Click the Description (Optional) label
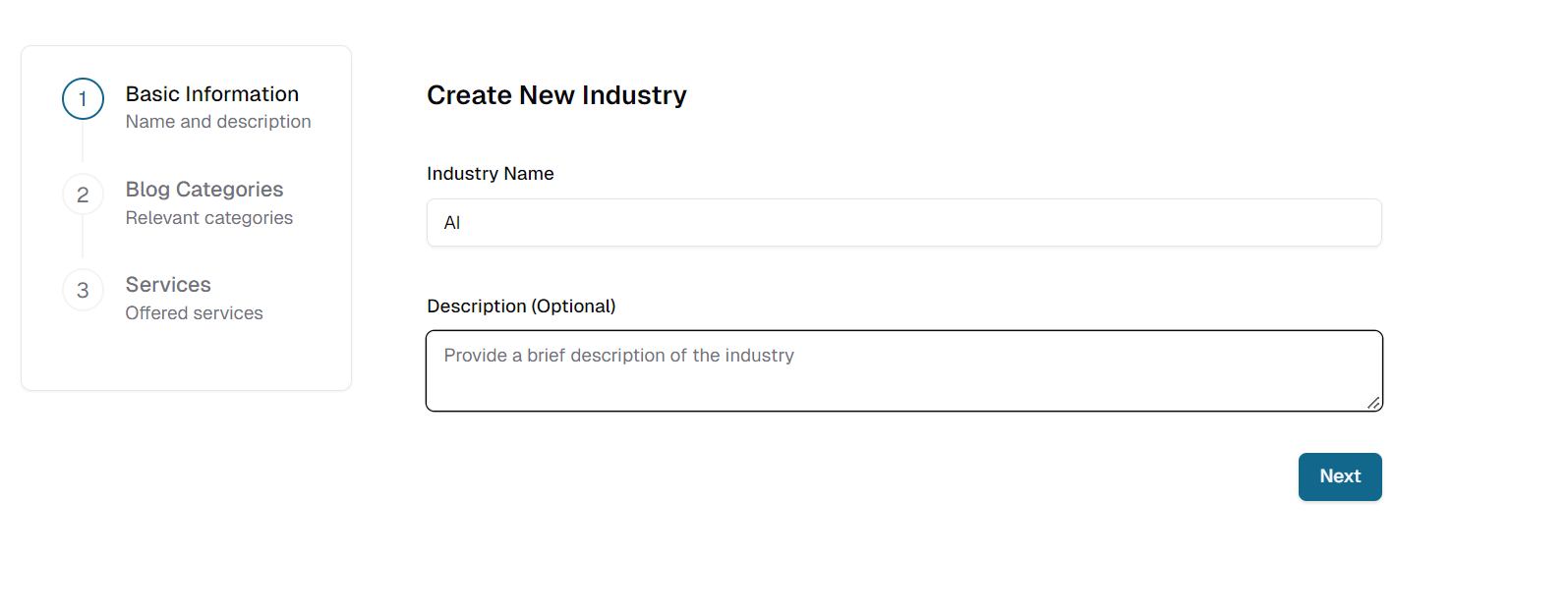The height and width of the screenshot is (613, 1568). pyautogui.click(x=520, y=306)
